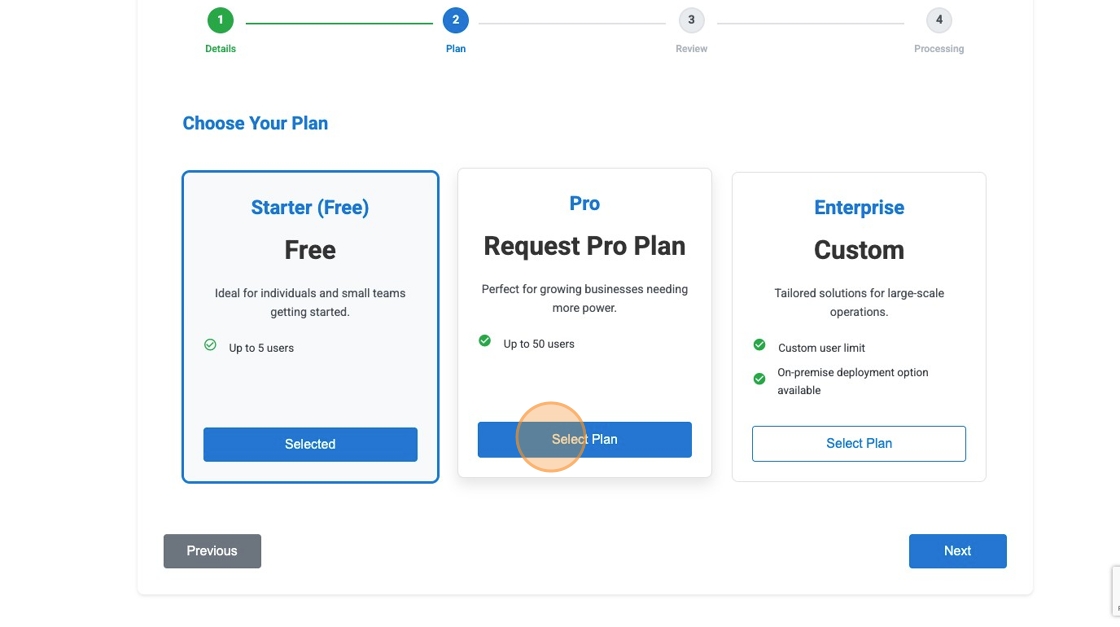Click the Selected button on Starter plan
This screenshot has height=627, width=1120.
tap(310, 443)
